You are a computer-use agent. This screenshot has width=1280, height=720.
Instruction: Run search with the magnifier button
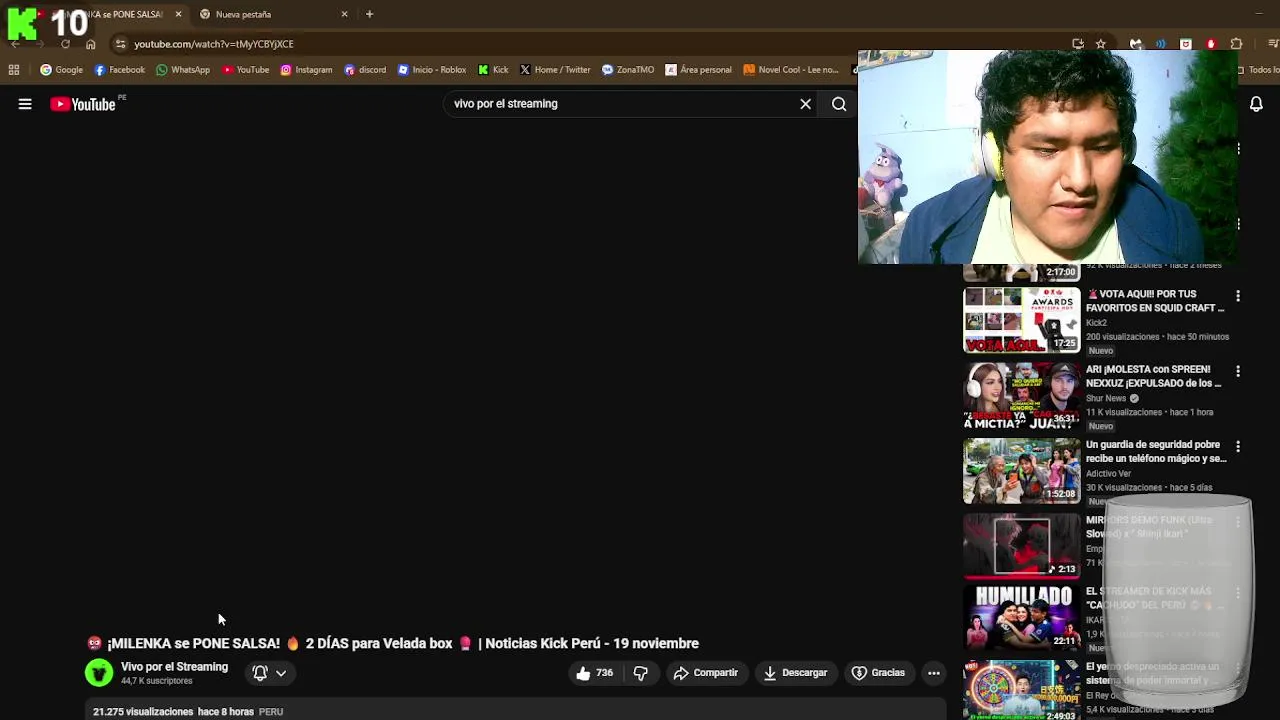[x=839, y=104]
